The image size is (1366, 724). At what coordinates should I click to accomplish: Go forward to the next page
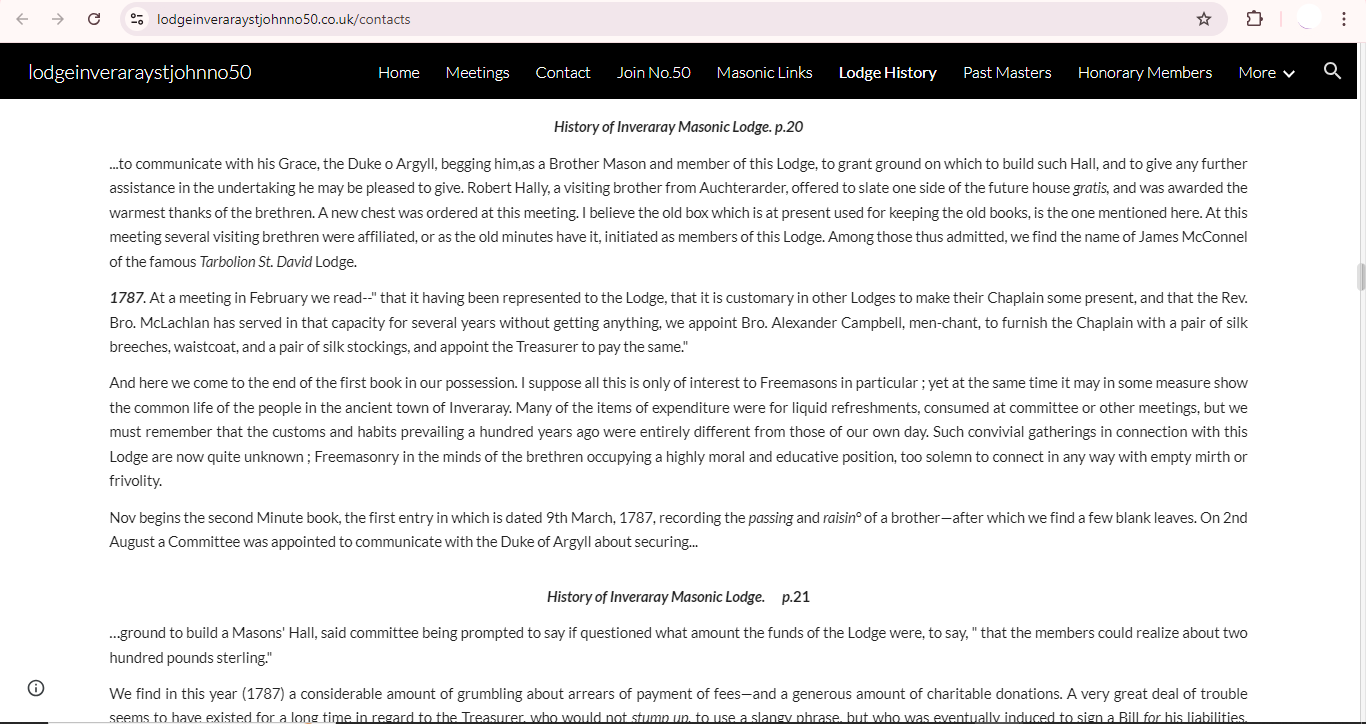coord(58,19)
